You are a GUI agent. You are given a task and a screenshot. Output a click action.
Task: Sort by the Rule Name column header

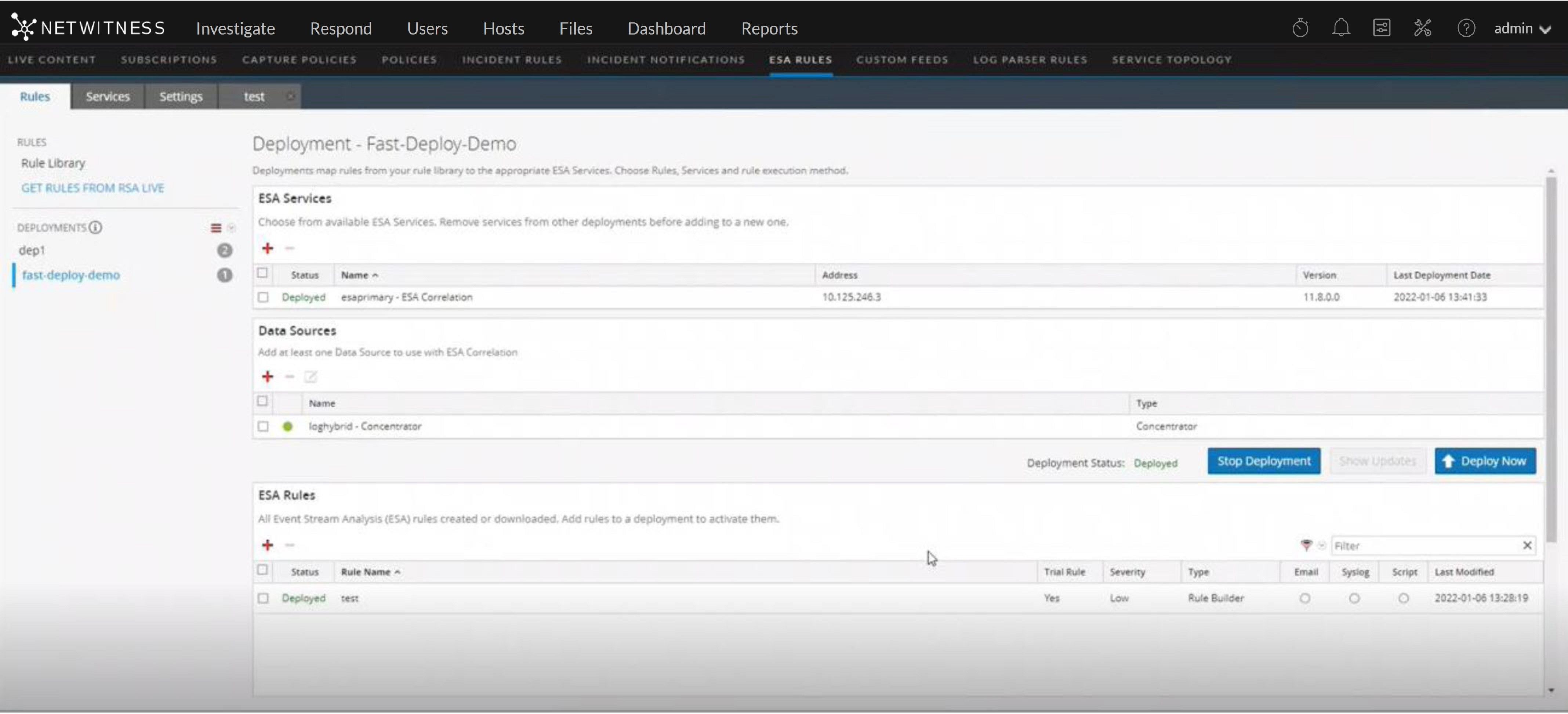click(366, 572)
